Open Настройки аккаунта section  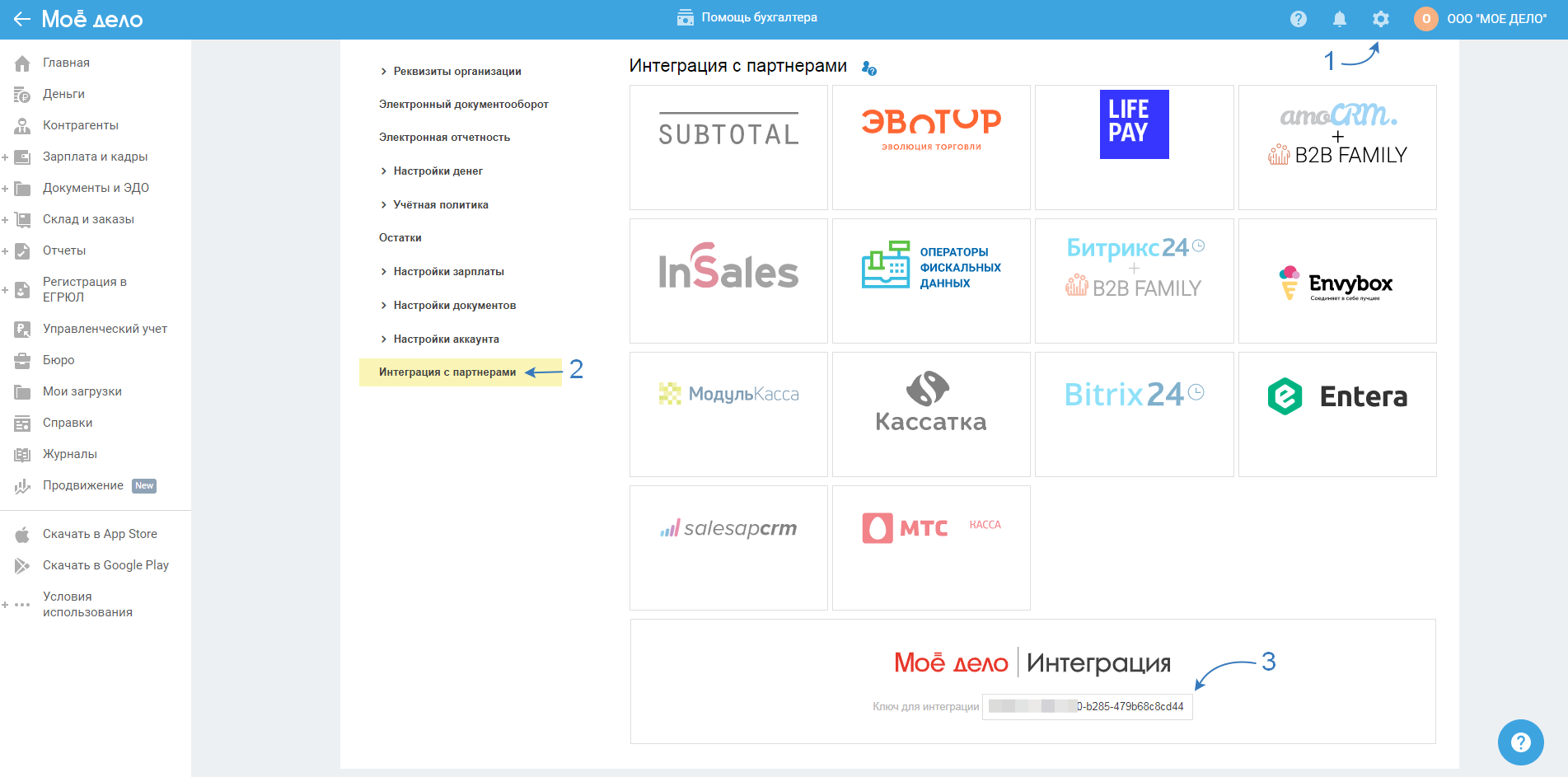pos(446,339)
